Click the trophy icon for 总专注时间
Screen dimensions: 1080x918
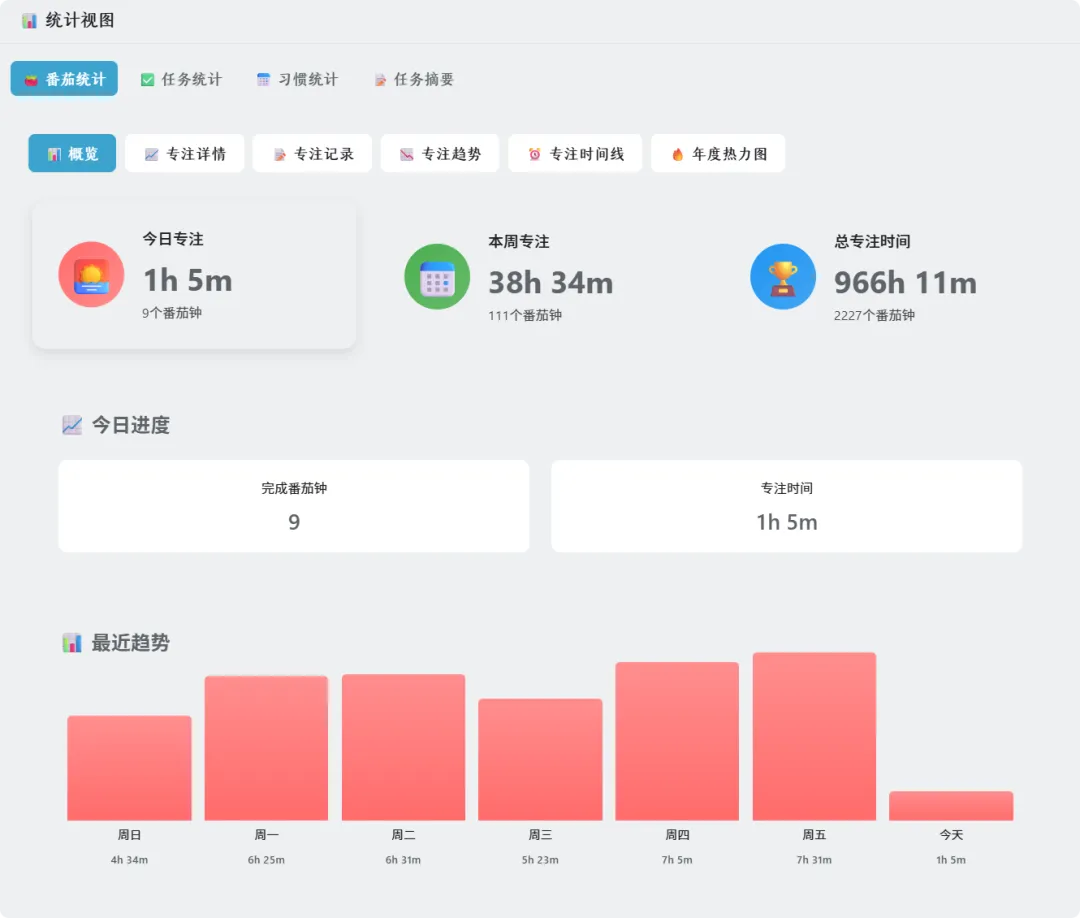[x=783, y=277]
